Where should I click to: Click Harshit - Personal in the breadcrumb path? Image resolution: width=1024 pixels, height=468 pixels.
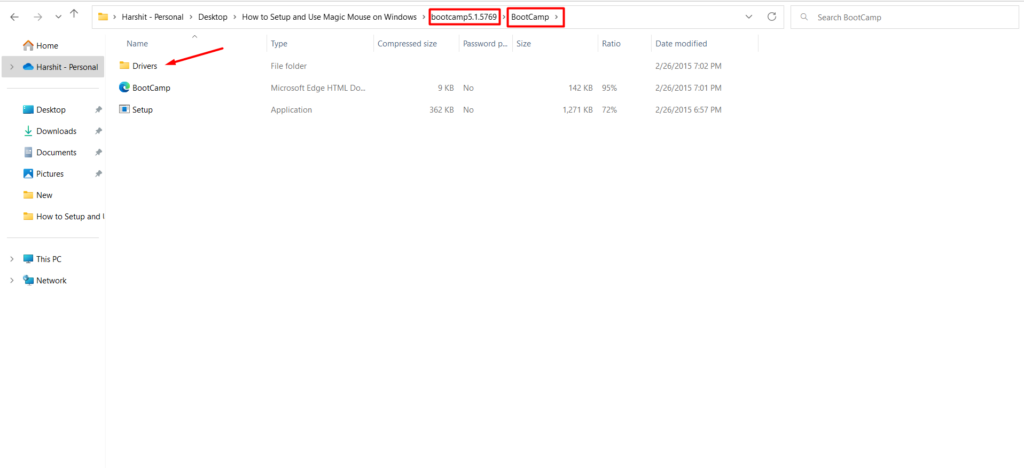pyautogui.click(x=152, y=17)
